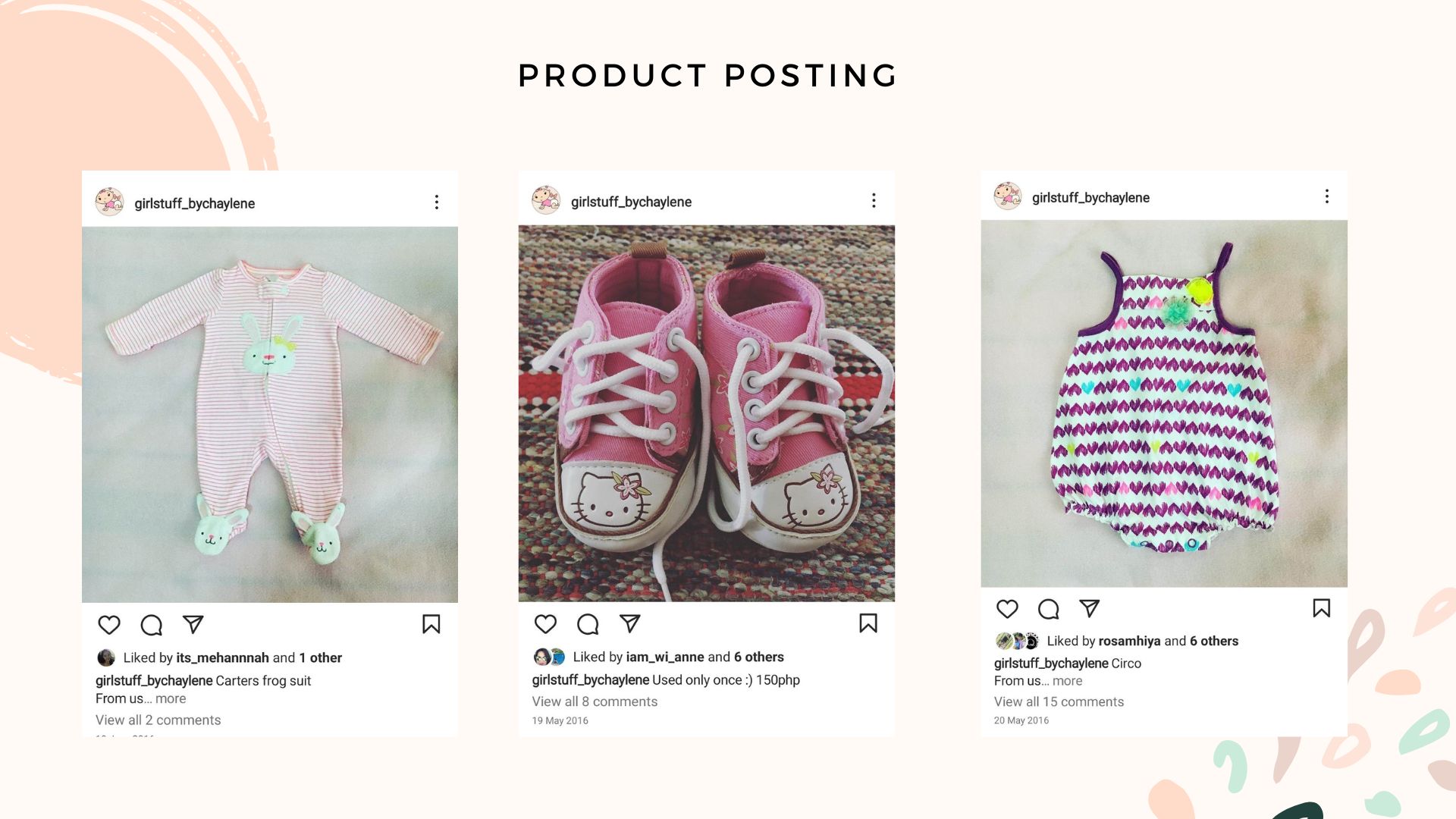Click heart icon under Circo romper photo
This screenshot has height=819, width=1456.
[x=1007, y=608]
